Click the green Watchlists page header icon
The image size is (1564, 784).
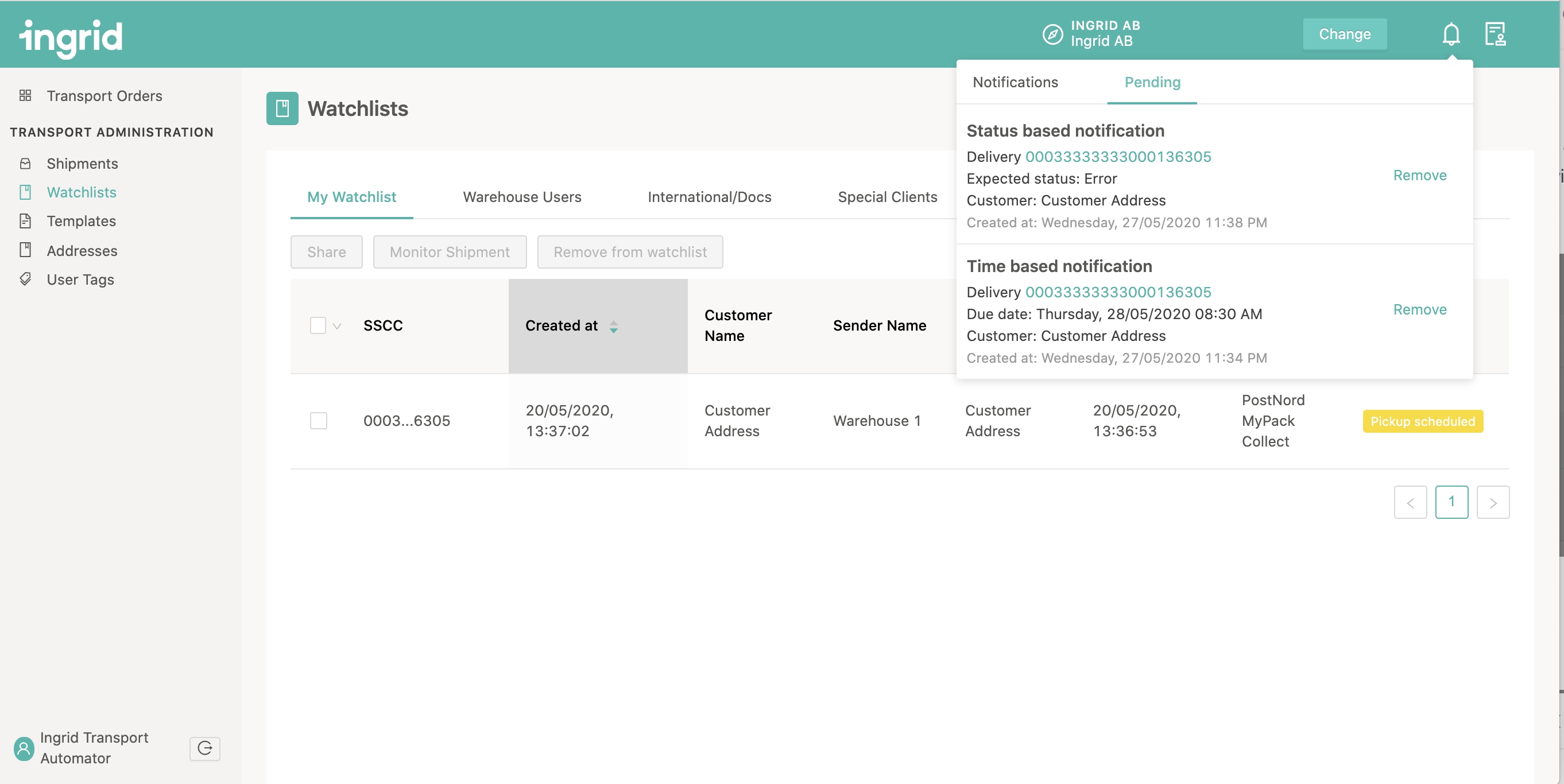pyautogui.click(x=282, y=108)
